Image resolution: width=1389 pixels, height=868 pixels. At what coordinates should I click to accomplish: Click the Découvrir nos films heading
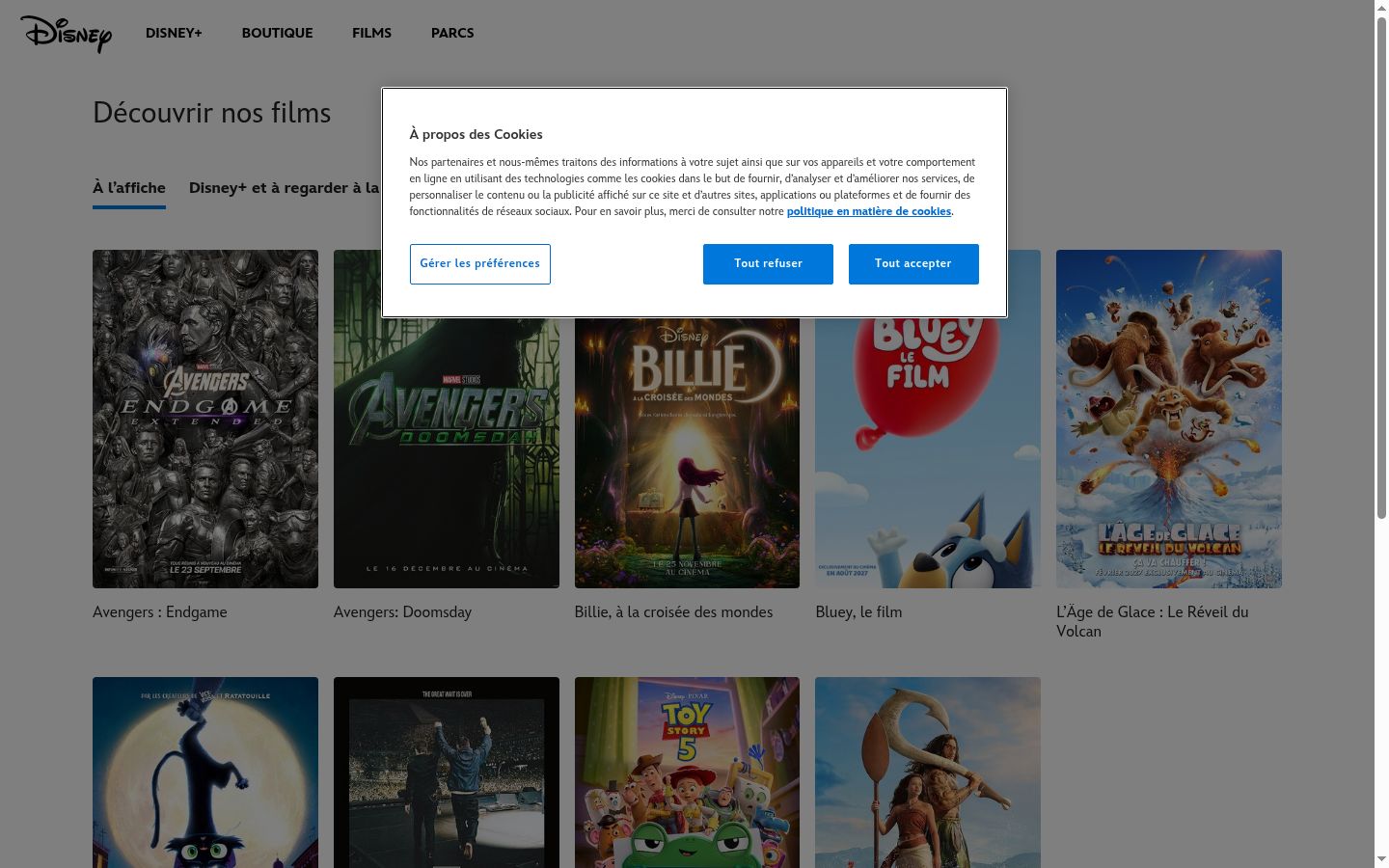[211, 113]
